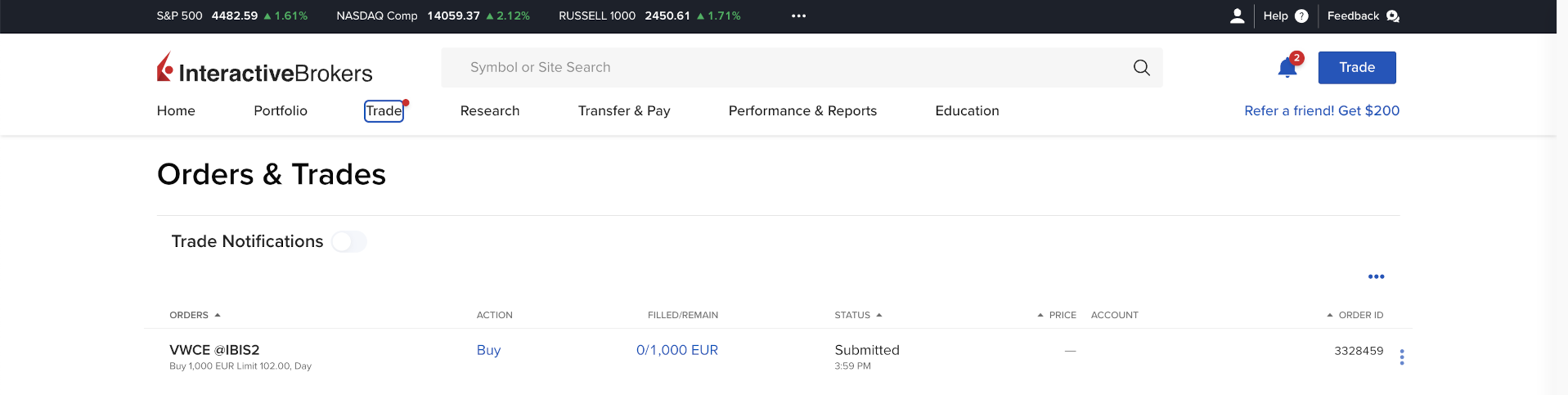Viewport: 1568px width, 395px height.
Task: Click the Feedback chat icon
Action: click(x=1392, y=16)
